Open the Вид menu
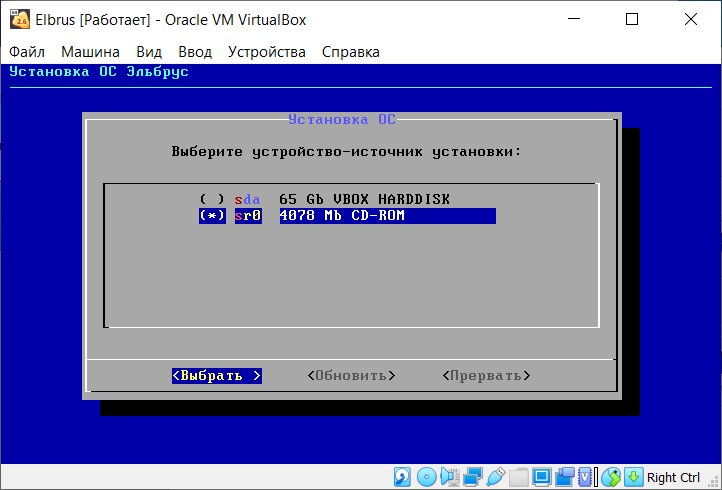722x490 pixels. (x=149, y=52)
